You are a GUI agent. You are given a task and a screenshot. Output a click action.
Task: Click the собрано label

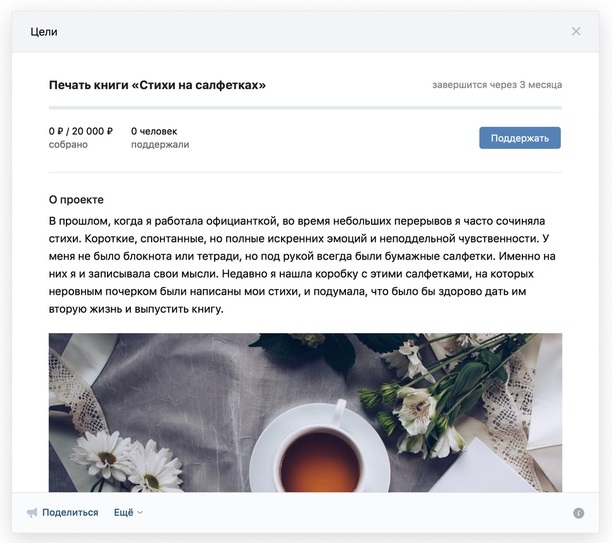(x=68, y=144)
